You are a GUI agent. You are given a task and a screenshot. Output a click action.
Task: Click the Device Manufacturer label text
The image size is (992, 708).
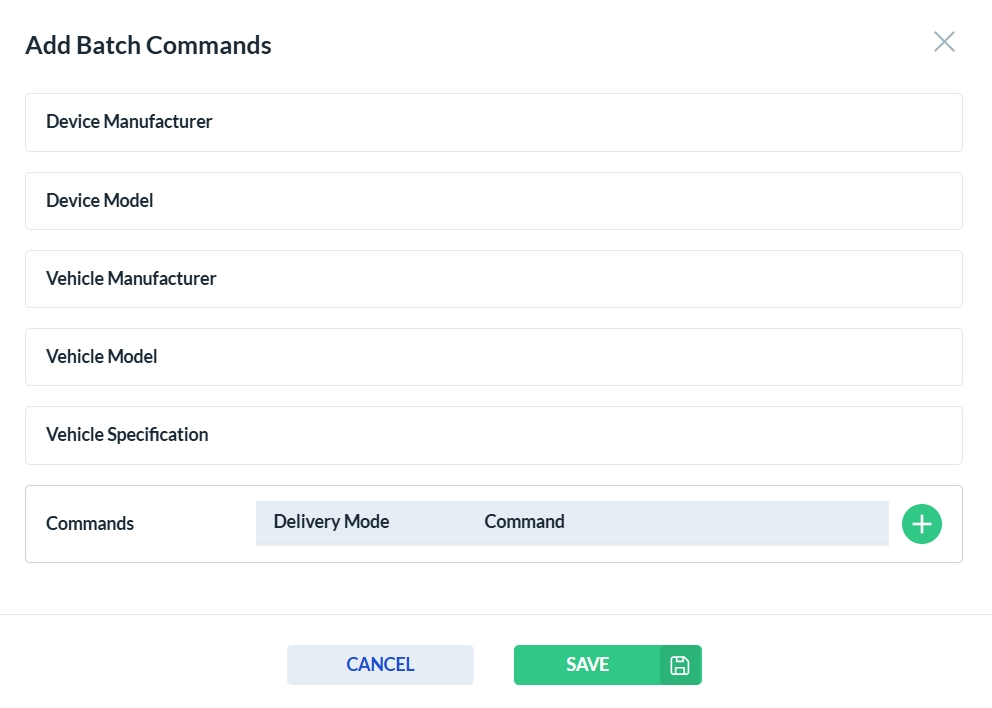[x=129, y=122]
